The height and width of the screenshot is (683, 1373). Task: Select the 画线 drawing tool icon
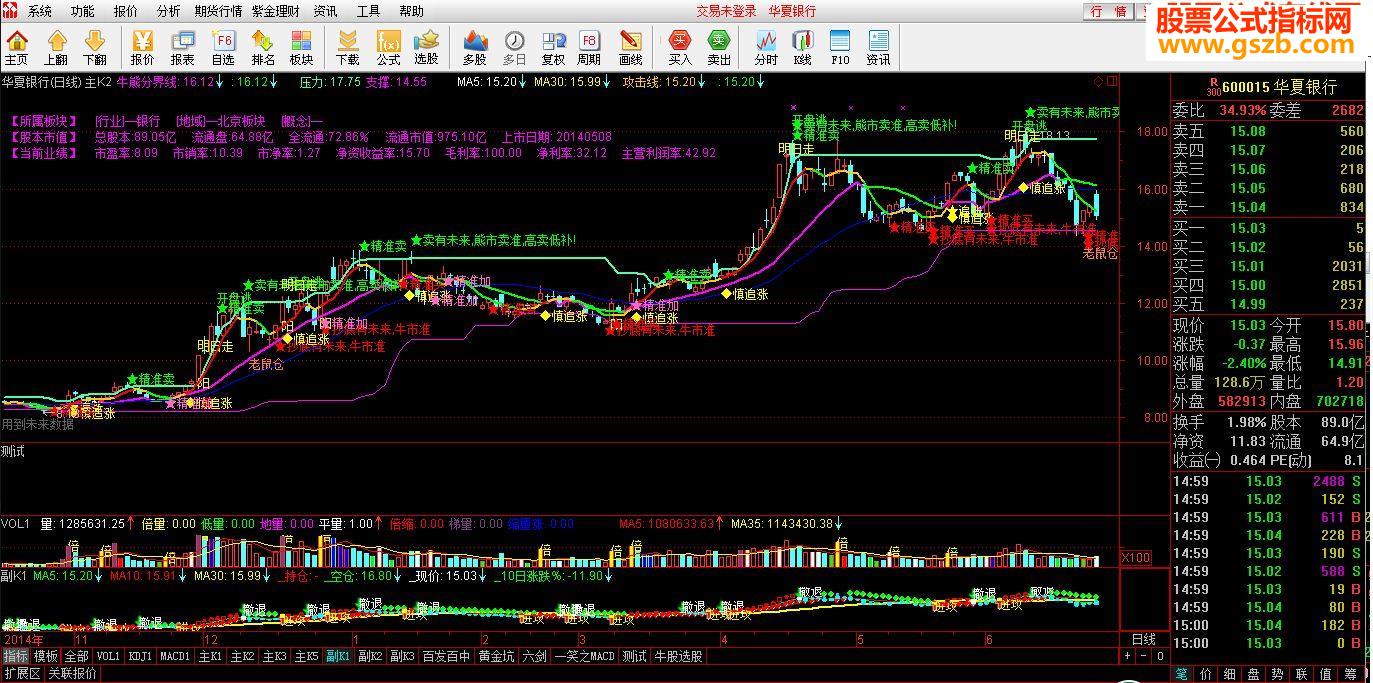pos(631,47)
